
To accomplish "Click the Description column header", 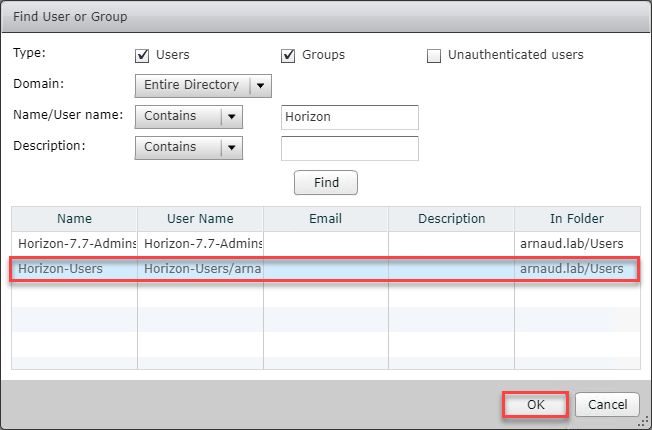I will point(451,219).
